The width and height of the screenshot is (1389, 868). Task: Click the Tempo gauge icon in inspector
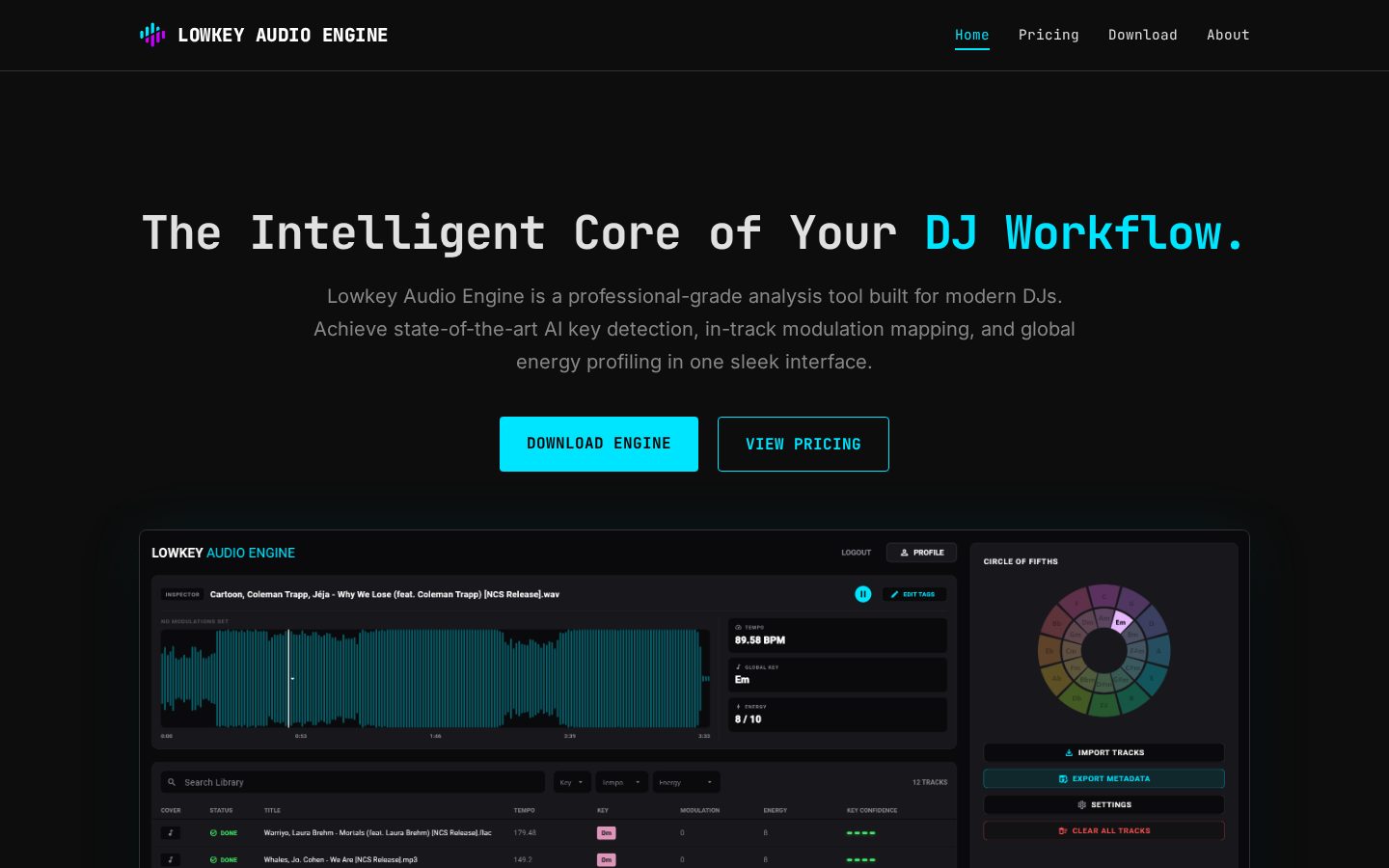738,627
